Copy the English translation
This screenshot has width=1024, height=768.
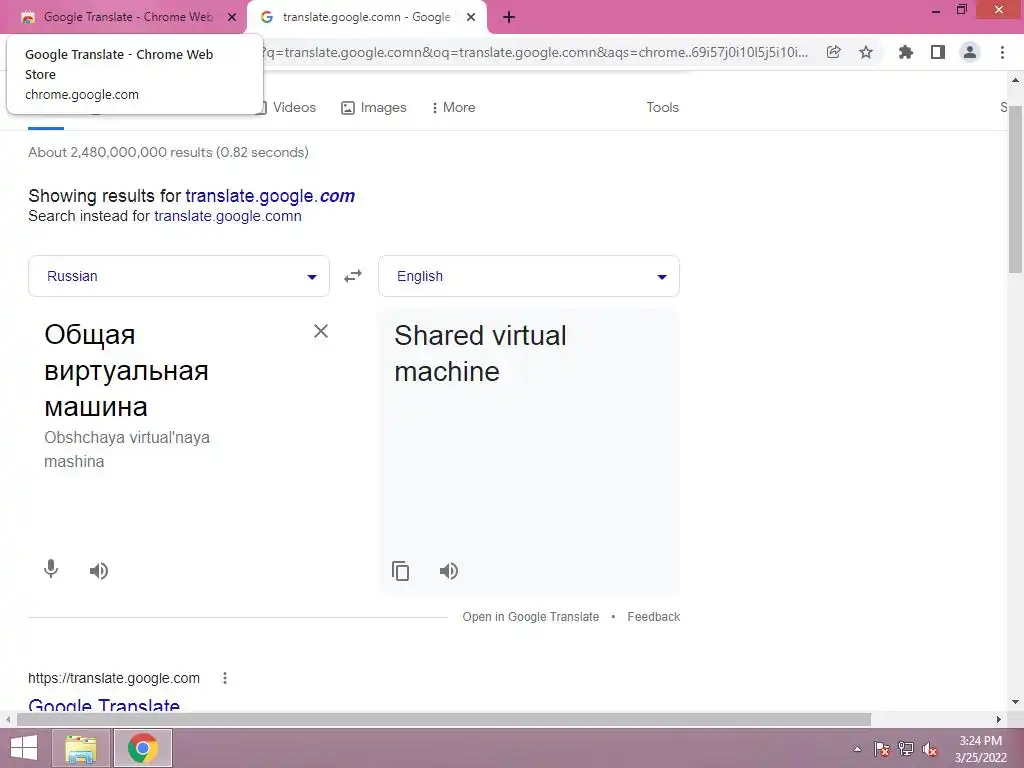(400, 571)
